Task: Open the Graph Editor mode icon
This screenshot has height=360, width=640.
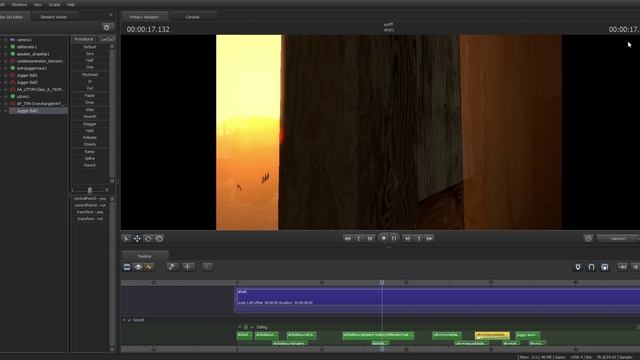Action: pos(149,267)
